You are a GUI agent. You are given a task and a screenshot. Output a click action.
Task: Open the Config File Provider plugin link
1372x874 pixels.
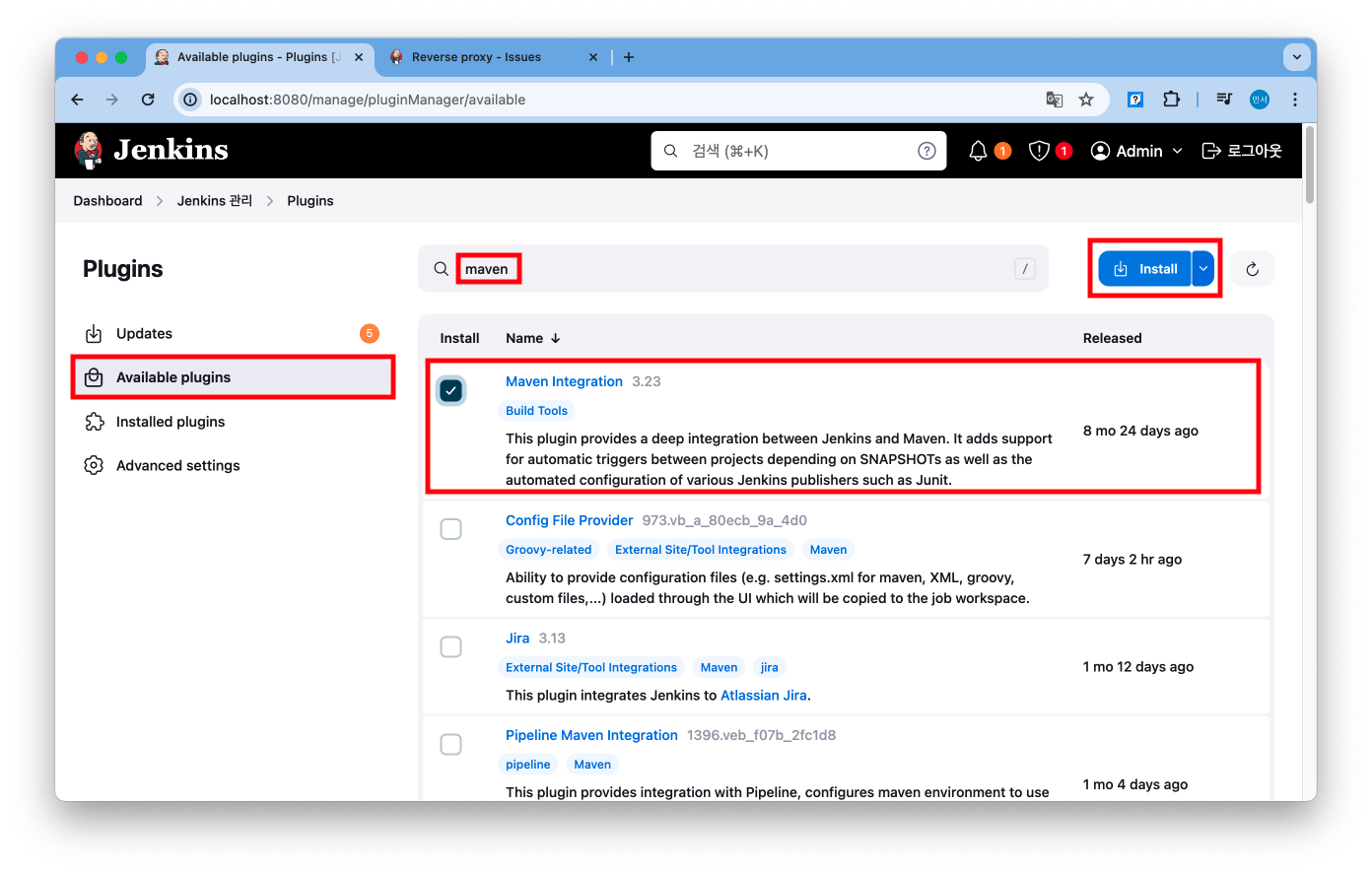[x=570, y=520]
